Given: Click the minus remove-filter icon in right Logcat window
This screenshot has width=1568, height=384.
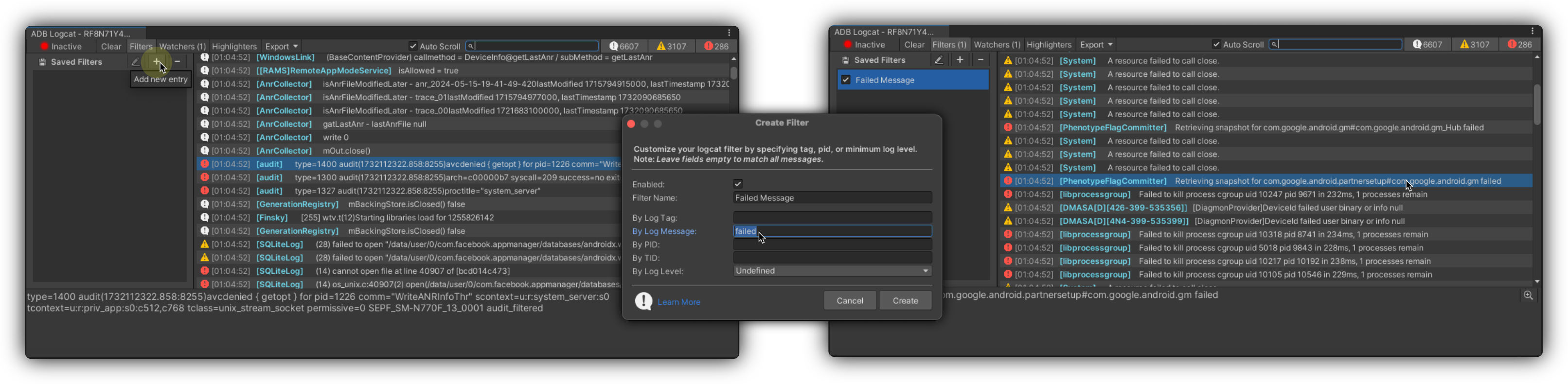Looking at the screenshot, I should (x=980, y=60).
